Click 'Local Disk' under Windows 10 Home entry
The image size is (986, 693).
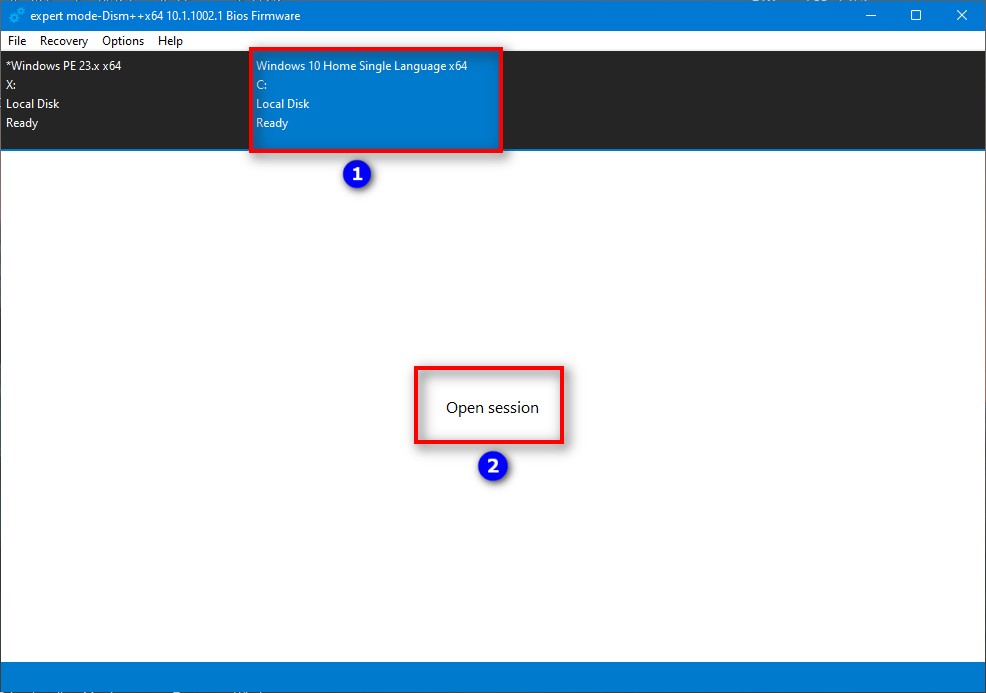pyautogui.click(x=283, y=104)
